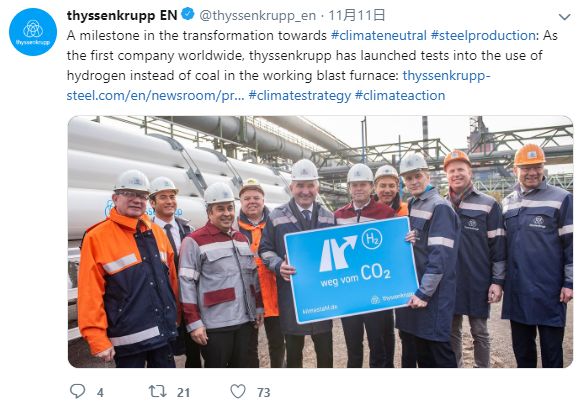583x403 pixels.
Task: Click the reply speech bubble icon
Action: point(78,391)
